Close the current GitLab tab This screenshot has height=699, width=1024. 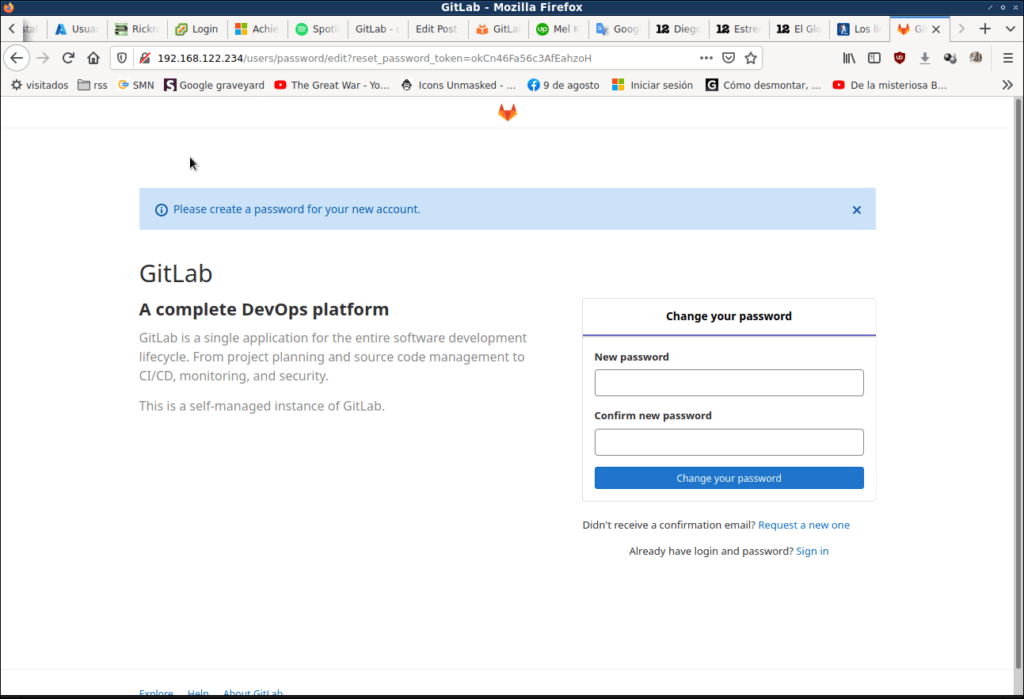click(936, 29)
